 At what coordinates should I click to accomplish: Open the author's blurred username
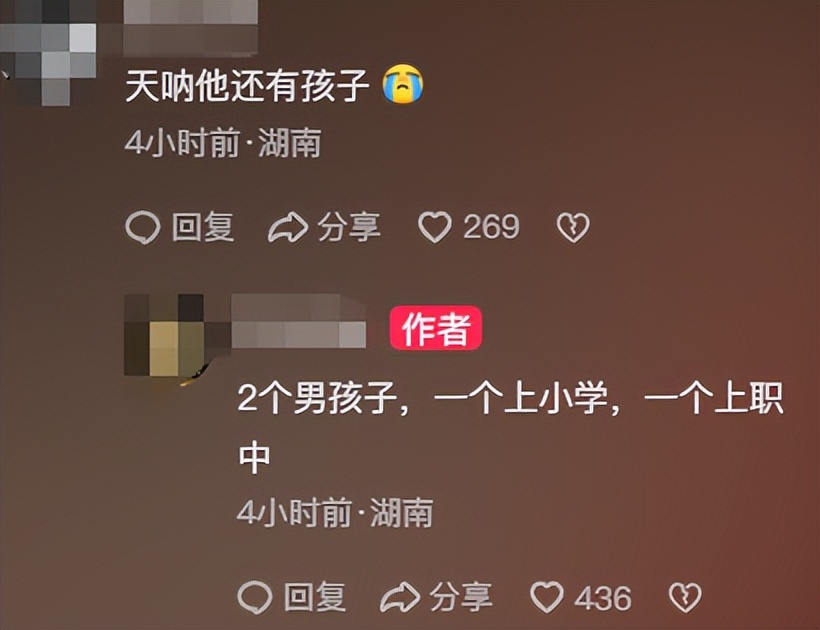pyautogui.click(x=298, y=322)
